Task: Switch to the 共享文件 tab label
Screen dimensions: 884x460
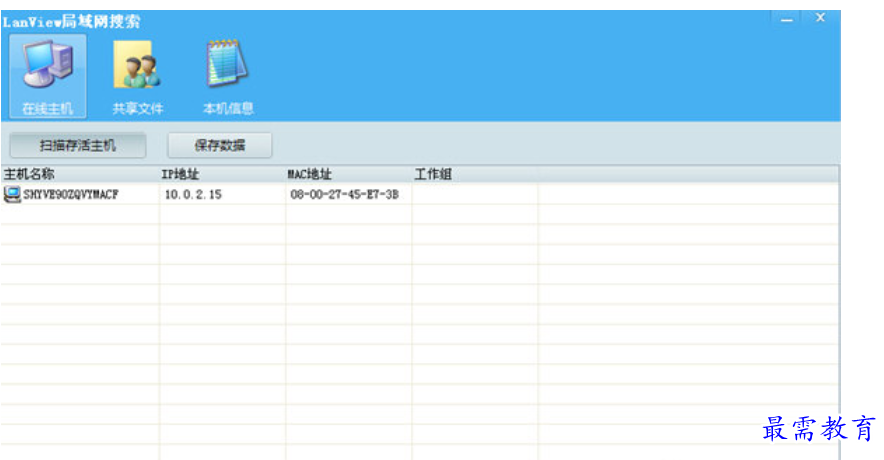Action: [137, 108]
